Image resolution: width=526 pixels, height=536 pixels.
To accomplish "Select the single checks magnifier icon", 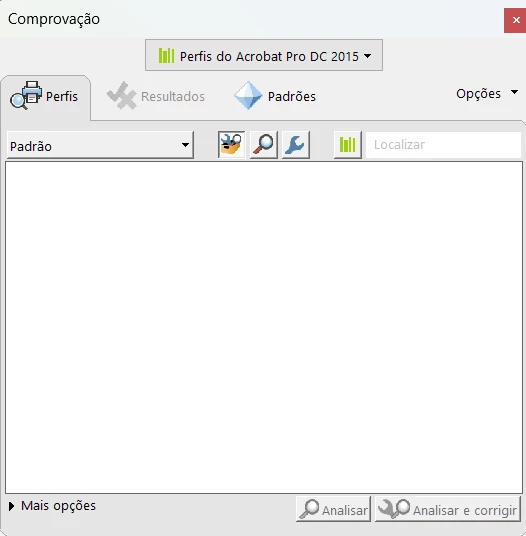I will 264,145.
